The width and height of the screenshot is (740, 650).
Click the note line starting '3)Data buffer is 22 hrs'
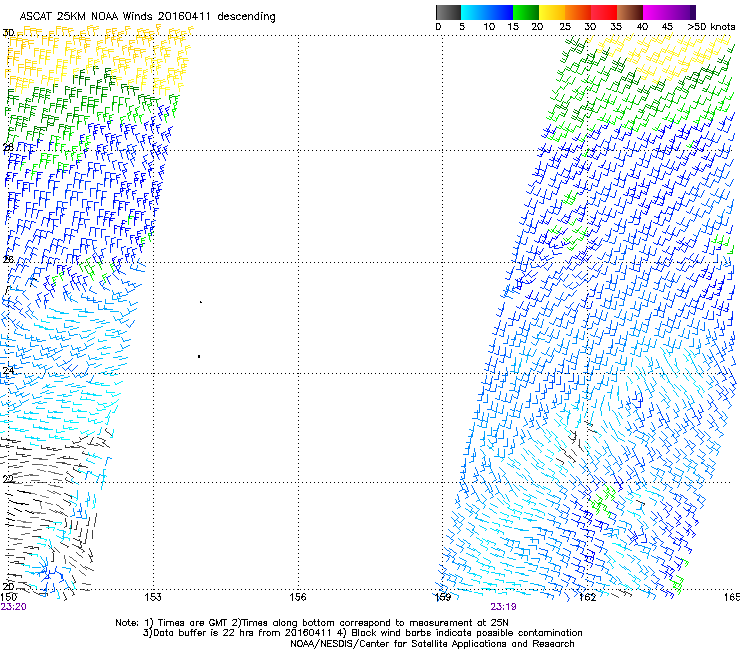pos(362,633)
